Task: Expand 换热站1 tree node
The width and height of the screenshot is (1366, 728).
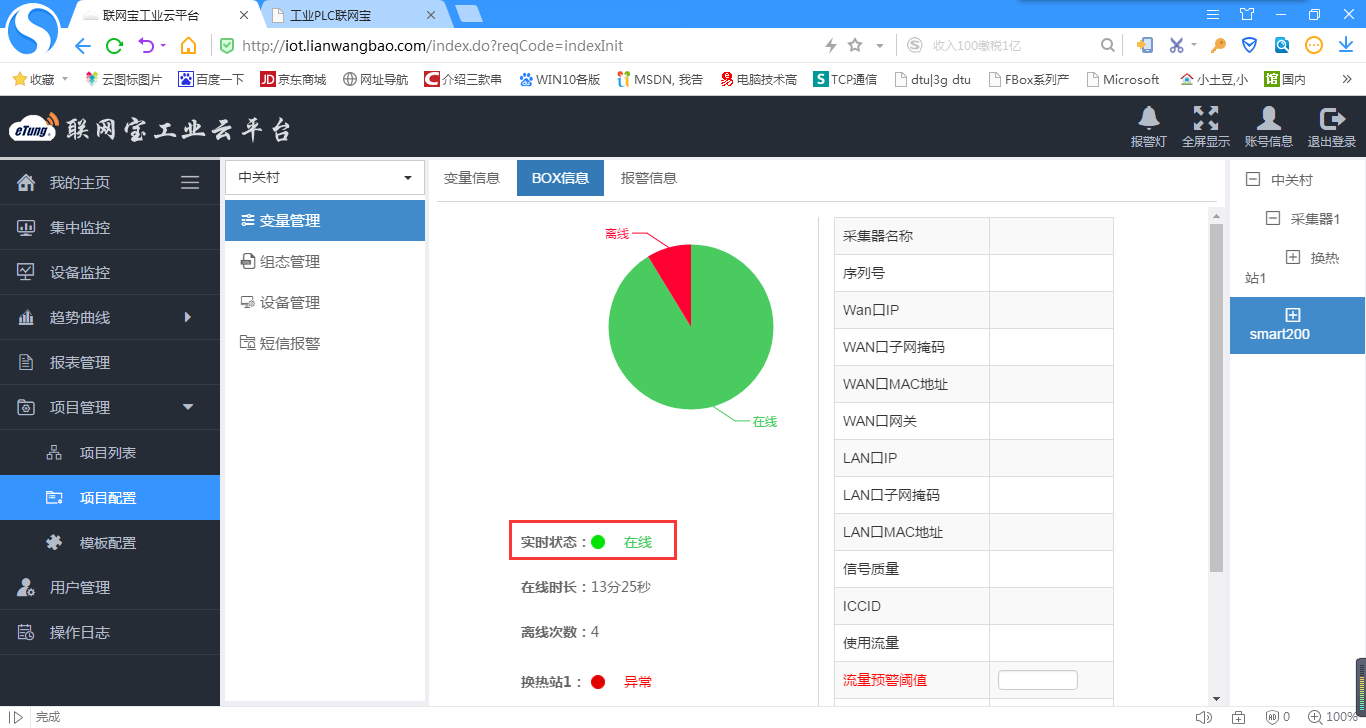Action: click(x=1292, y=257)
